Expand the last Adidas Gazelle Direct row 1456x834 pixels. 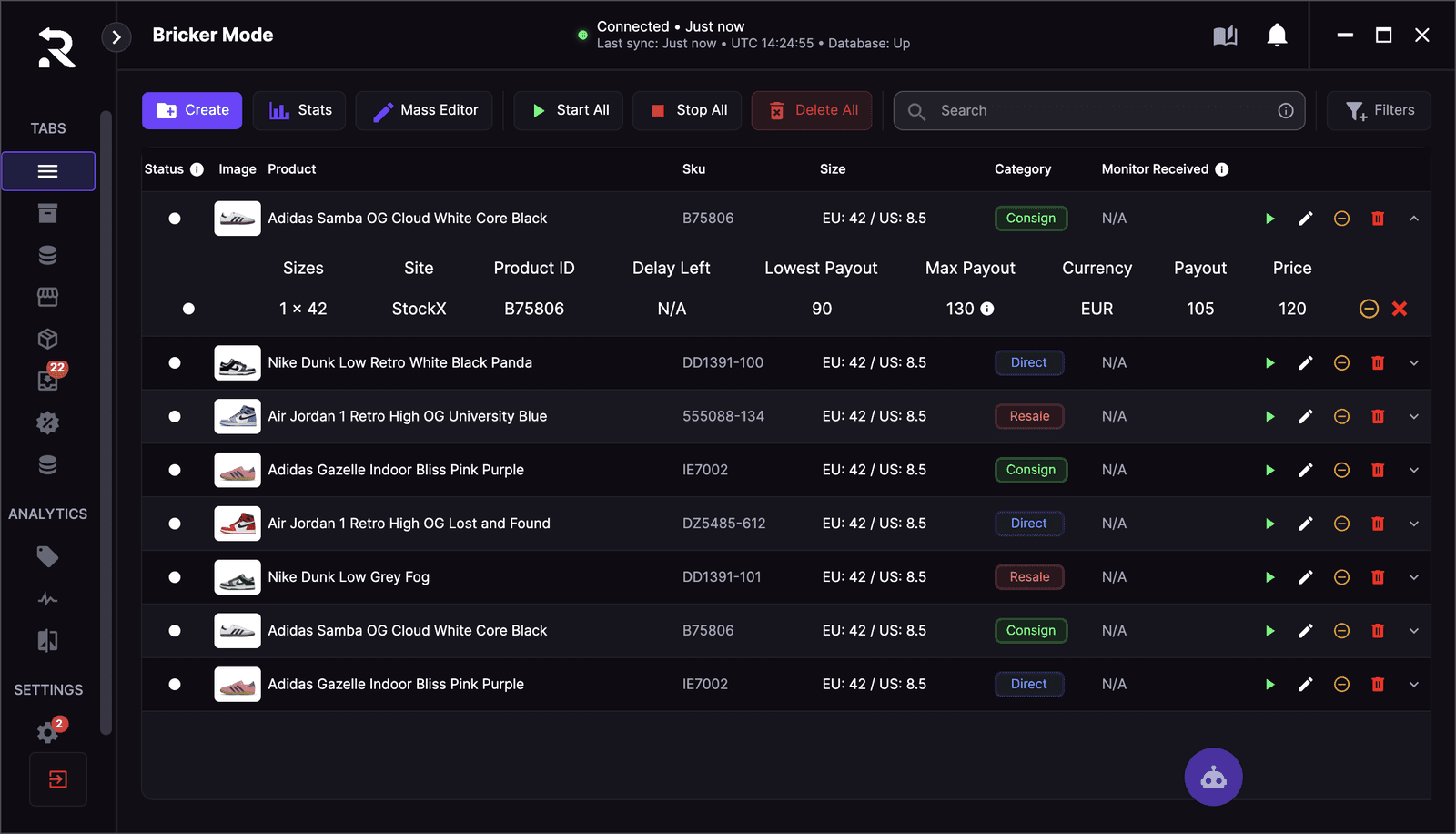point(1414,685)
